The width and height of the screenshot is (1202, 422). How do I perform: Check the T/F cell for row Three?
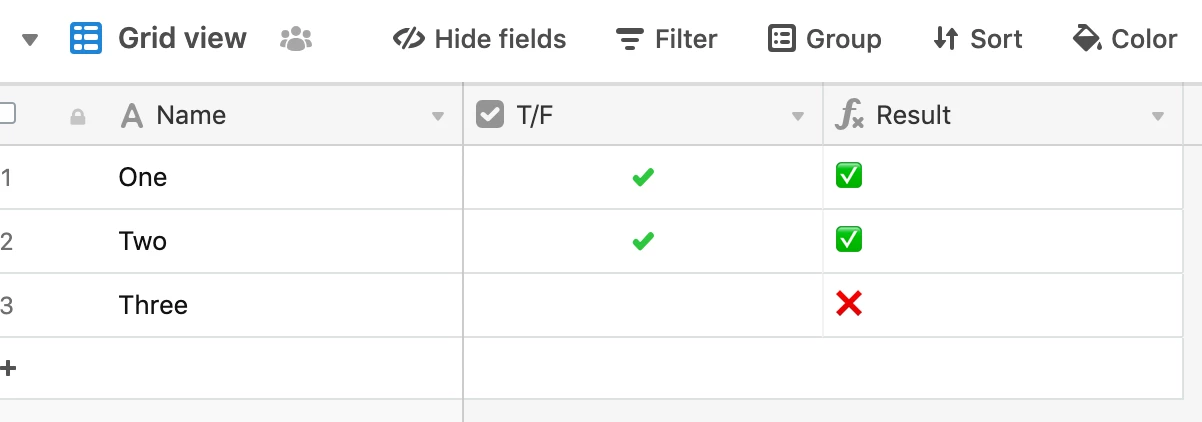pos(643,305)
